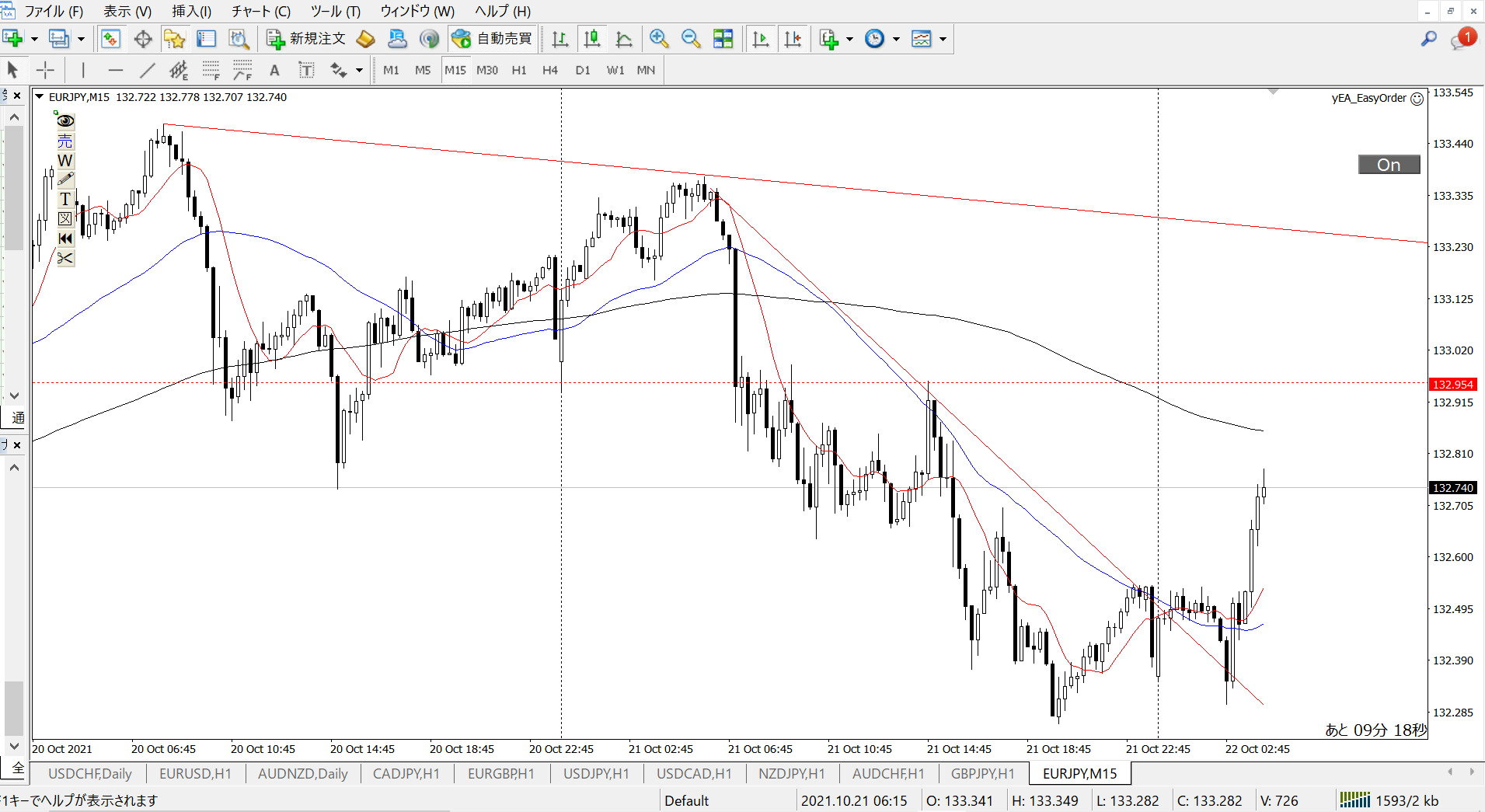Viewport: 1485px width, 812px height.
Task: Open the チャート (C) menu
Action: (261, 11)
